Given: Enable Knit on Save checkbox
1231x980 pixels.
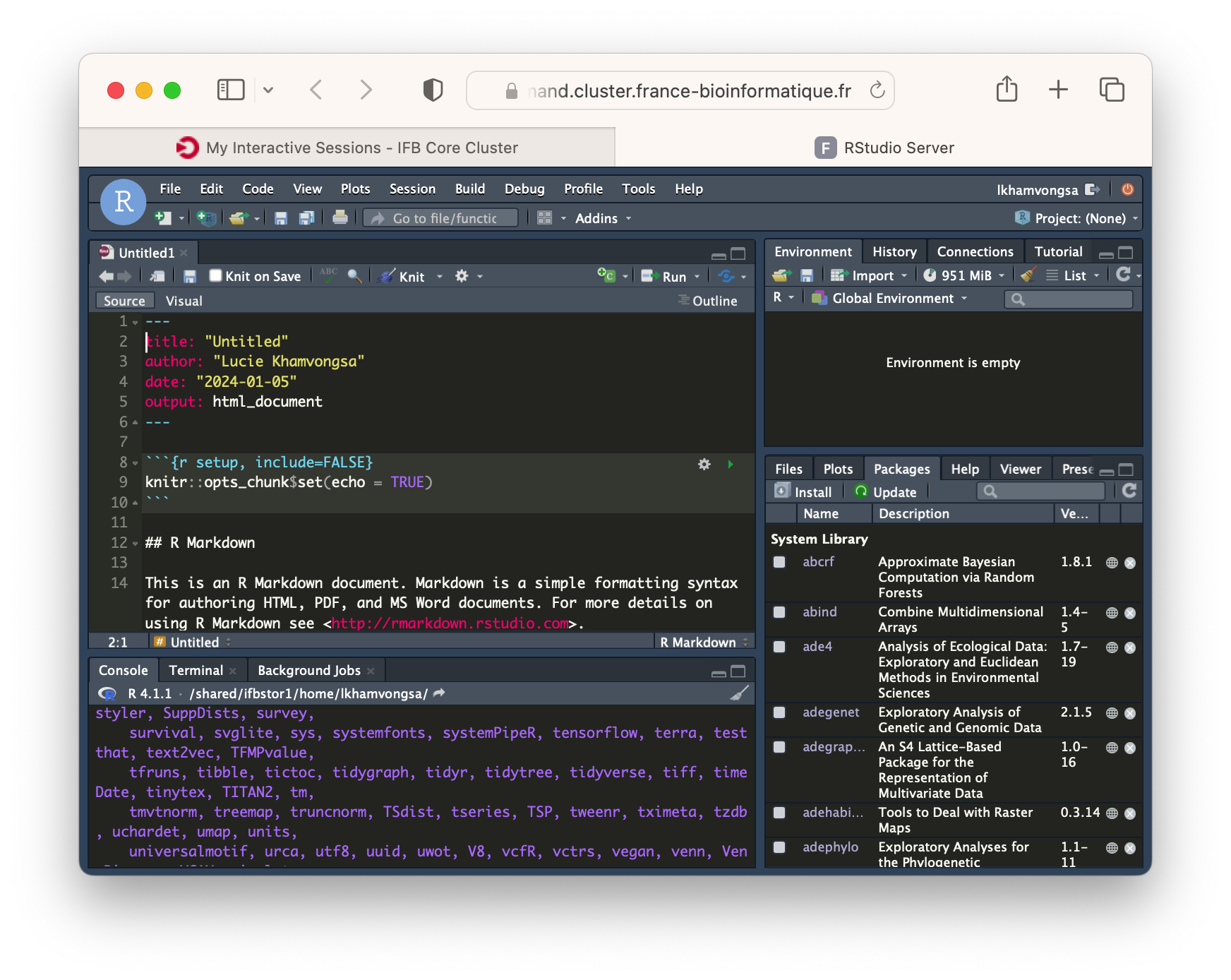Looking at the screenshot, I should click(x=216, y=275).
